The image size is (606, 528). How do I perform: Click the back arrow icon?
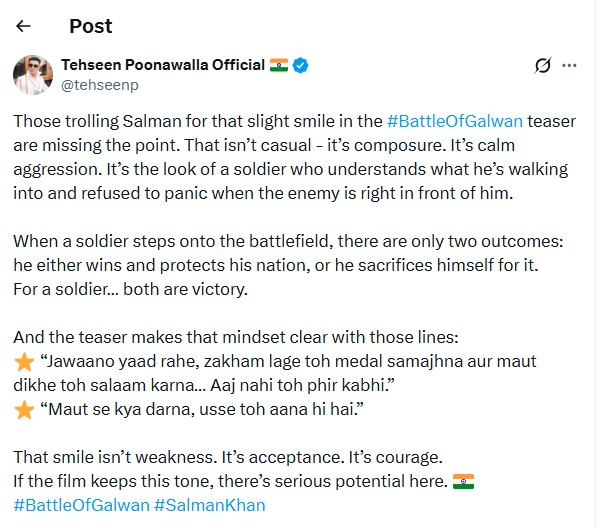[x=24, y=26]
